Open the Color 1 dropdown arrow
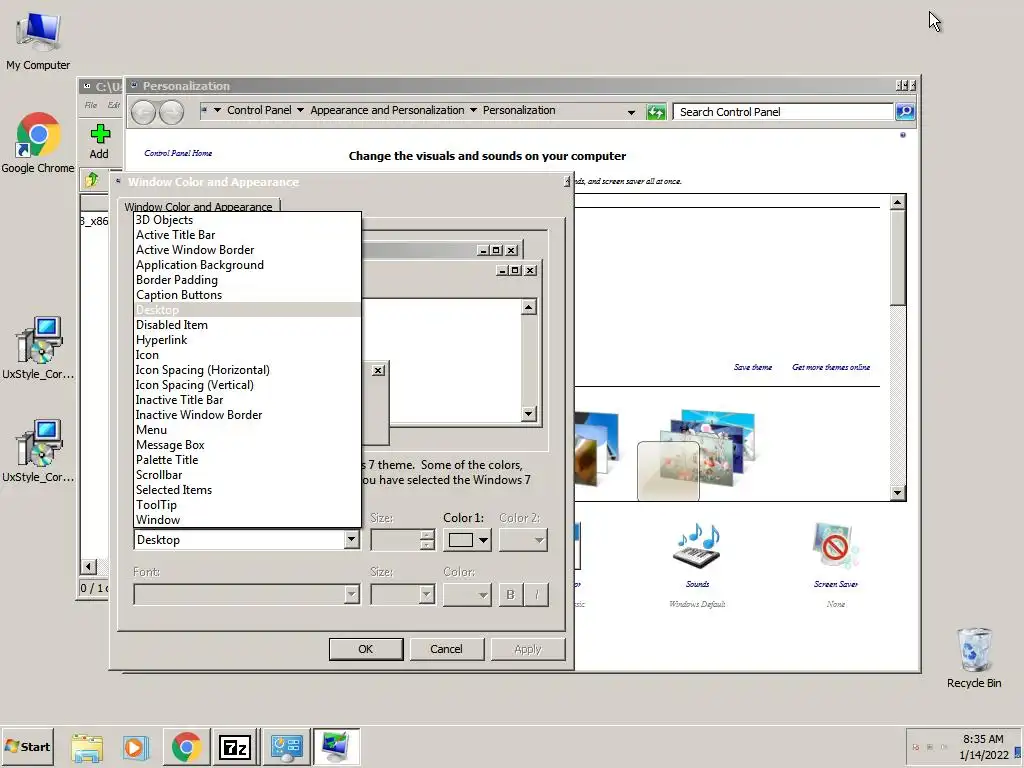 [483, 540]
